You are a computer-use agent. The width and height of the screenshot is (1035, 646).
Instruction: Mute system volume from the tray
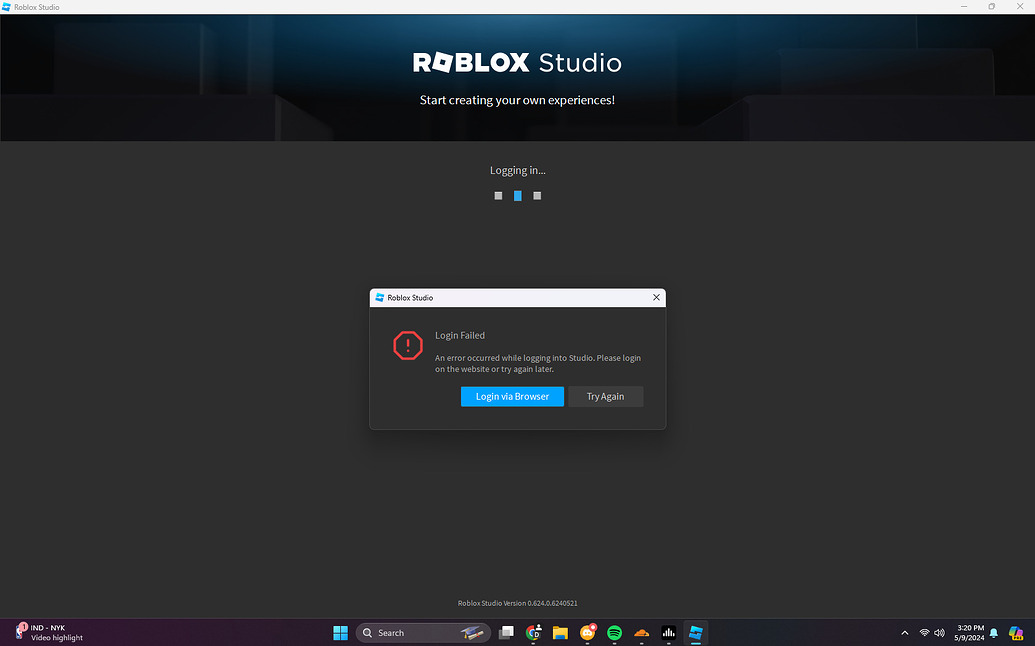point(939,632)
